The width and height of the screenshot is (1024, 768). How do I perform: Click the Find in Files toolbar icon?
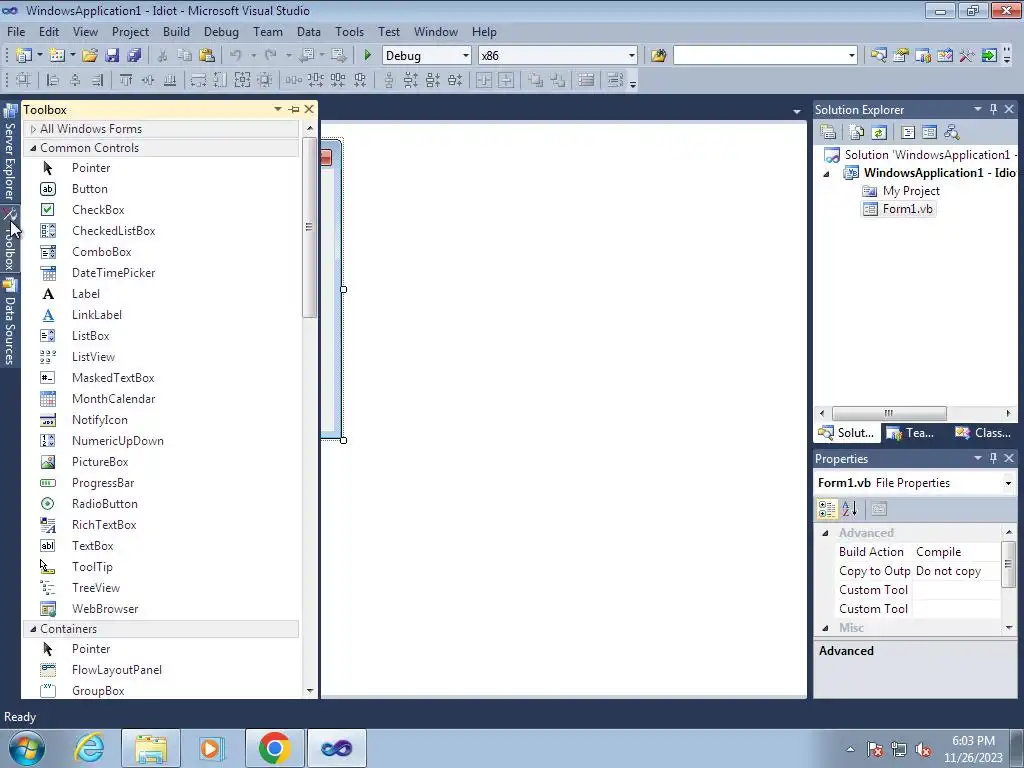click(x=658, y=56)
